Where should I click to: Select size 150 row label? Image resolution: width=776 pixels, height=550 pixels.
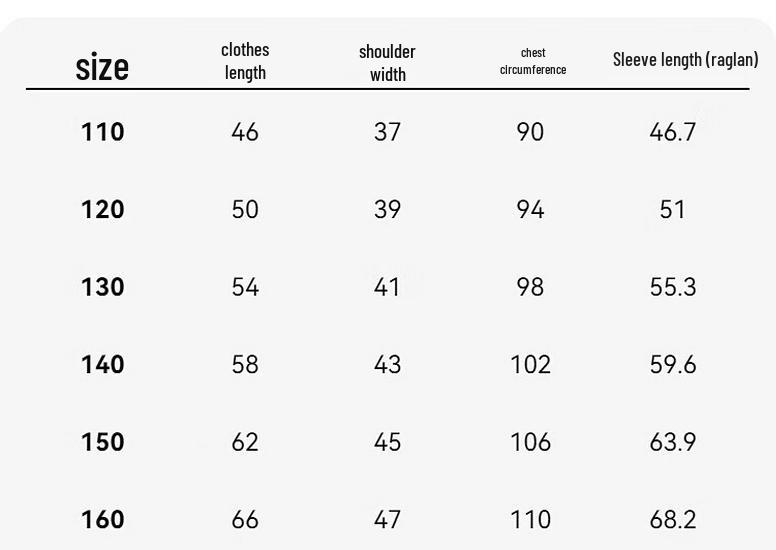102,442
